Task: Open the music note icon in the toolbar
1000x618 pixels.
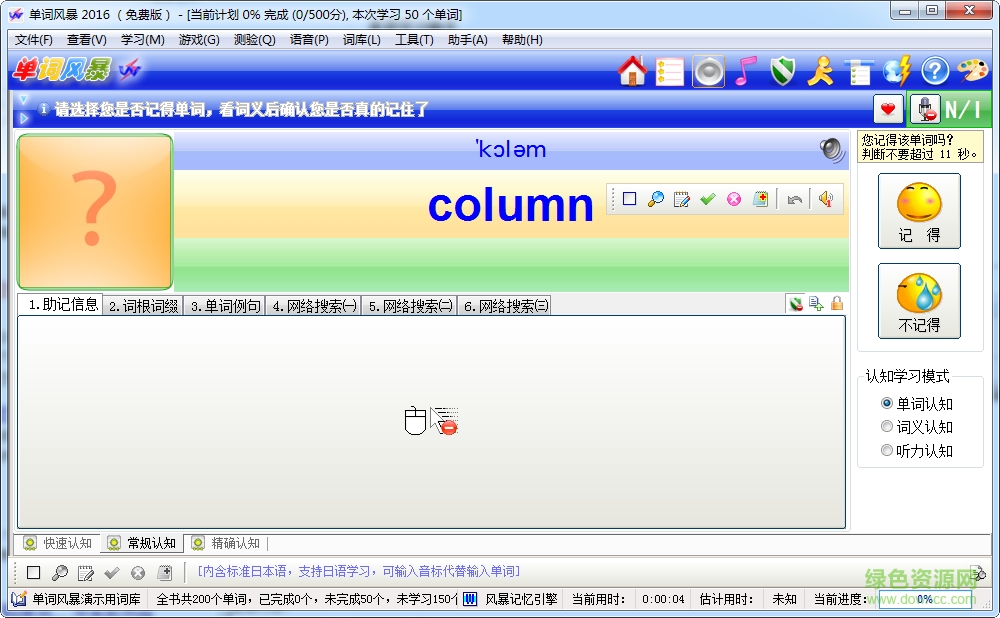Action: pyautogui.click(x=745, y=71)
